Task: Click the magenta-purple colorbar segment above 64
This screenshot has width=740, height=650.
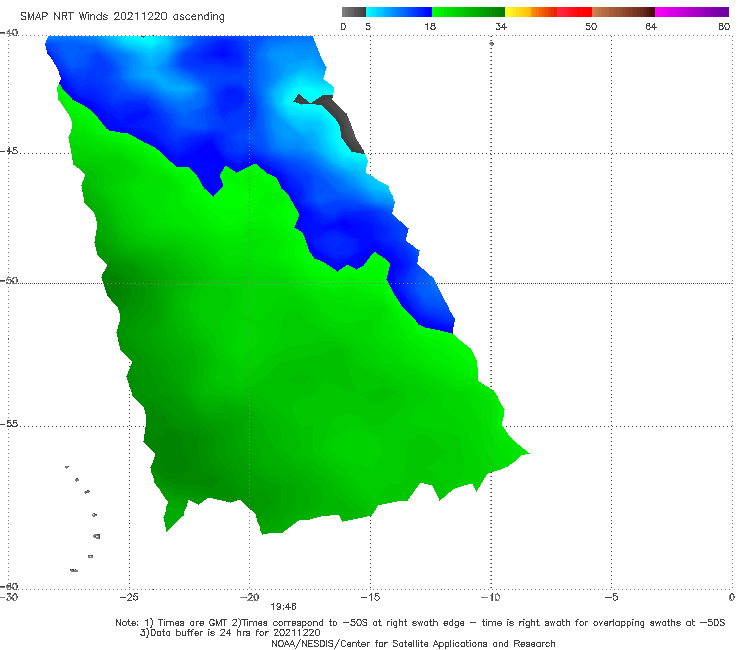Action: 692,12
